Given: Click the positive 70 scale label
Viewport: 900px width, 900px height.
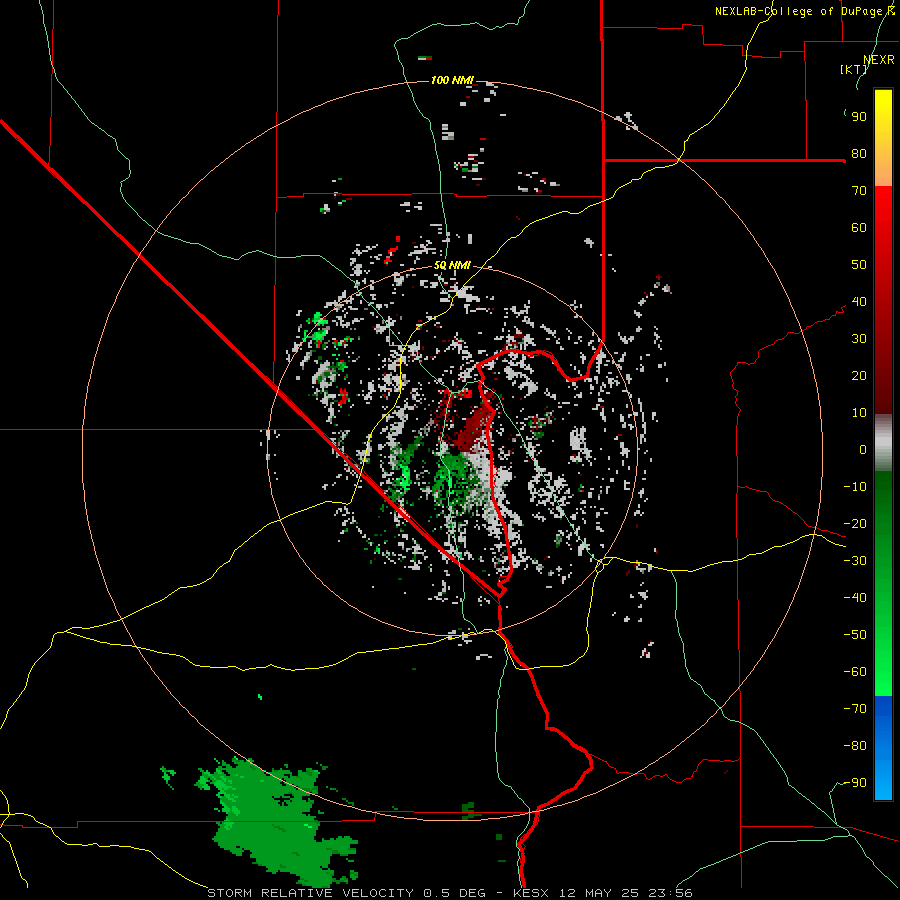Looking at the screenshot, I should coord(859,191).
